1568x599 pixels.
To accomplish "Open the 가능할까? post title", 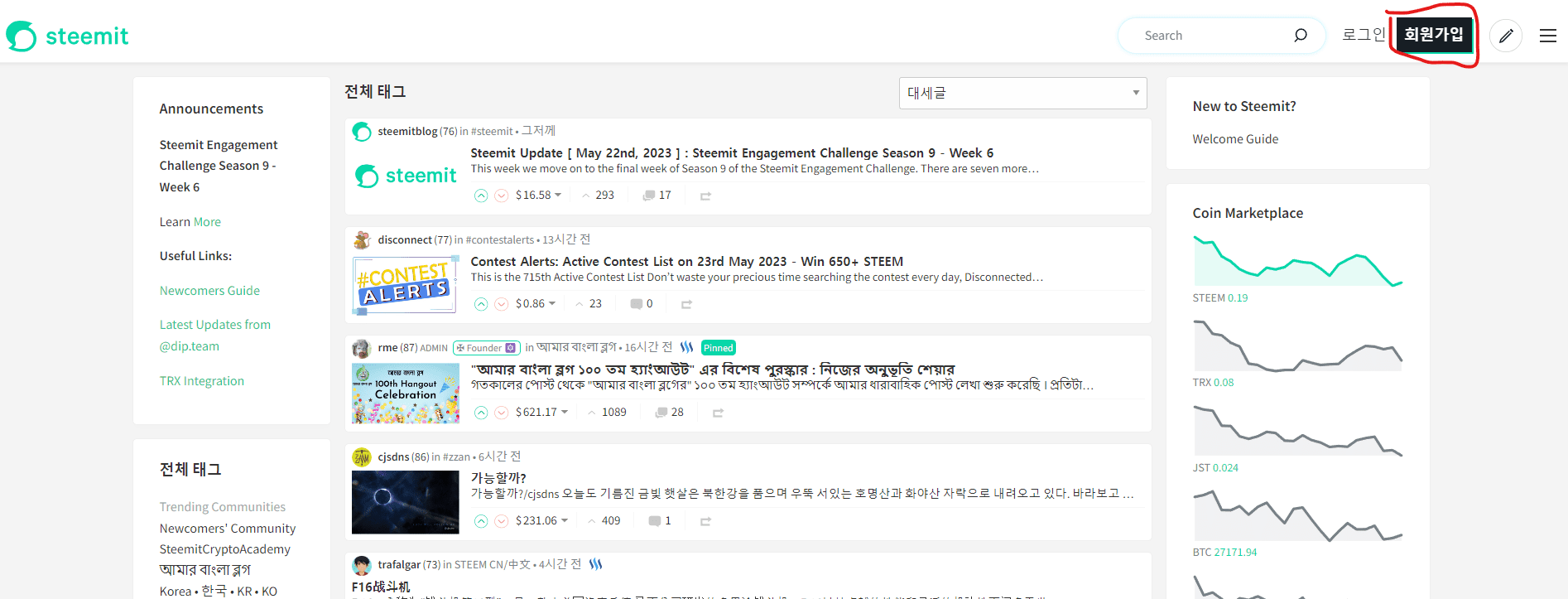I will (498, 478).
